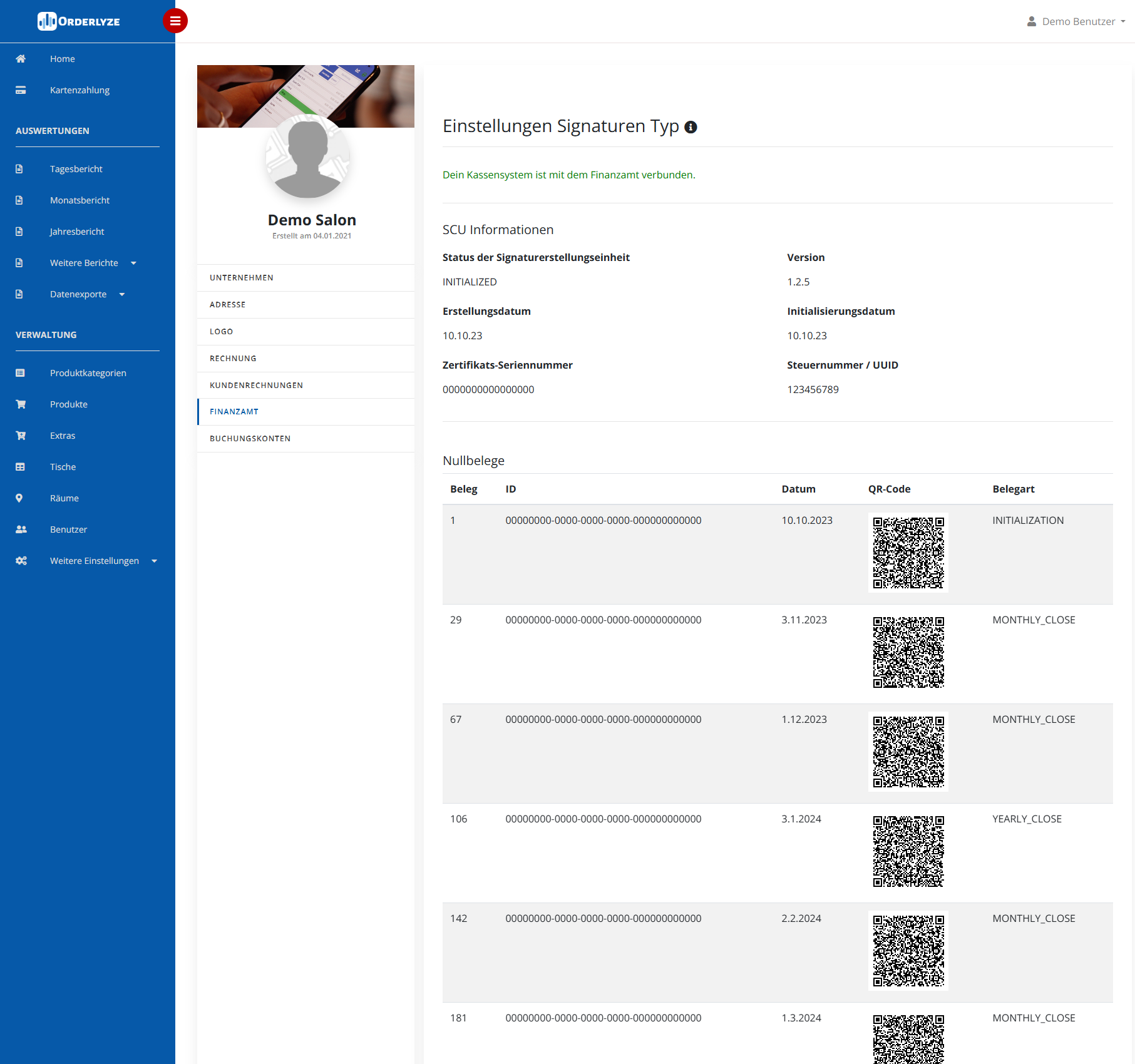The image size is (1135, 1064).
Task: Open the Logo settings tab
Action: 306,332
